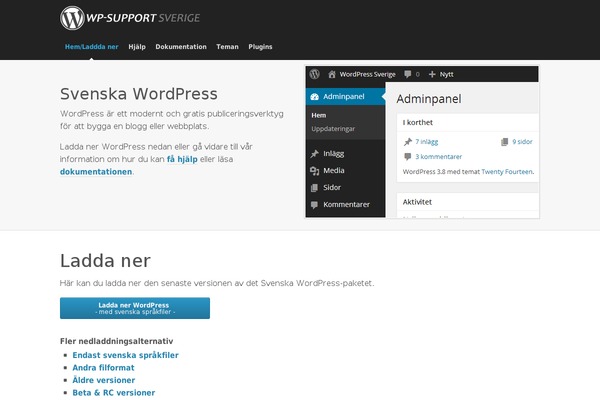Select the Adminpanel sidebar item
The height and width of the screenshot is (400, 600).
click(346, 96)
